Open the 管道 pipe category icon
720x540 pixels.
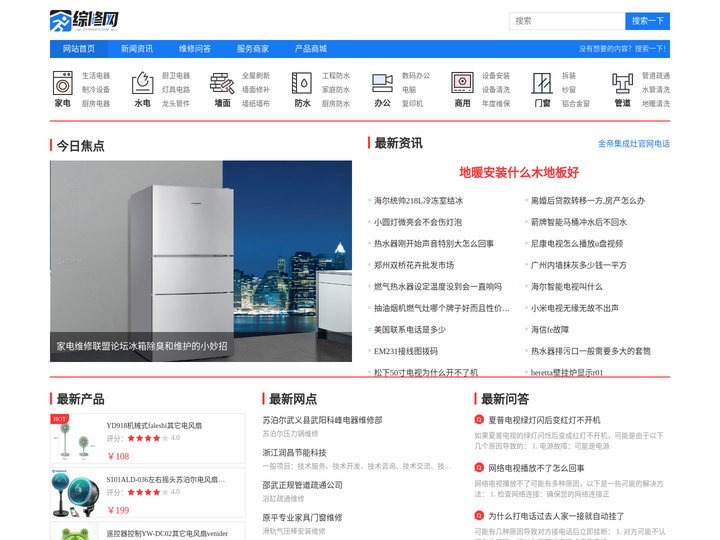pyautogui.click(x=622, y=83)
